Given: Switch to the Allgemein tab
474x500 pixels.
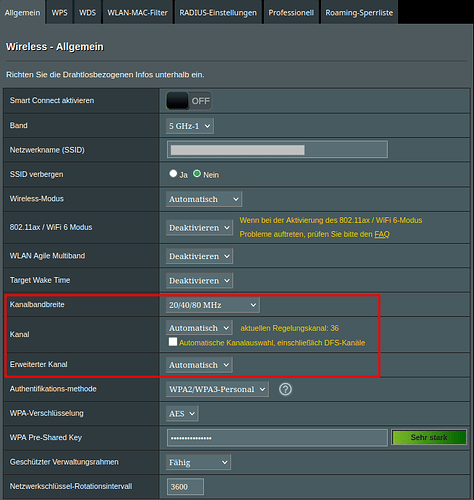Looking at the screenshot, I should 22,13.
